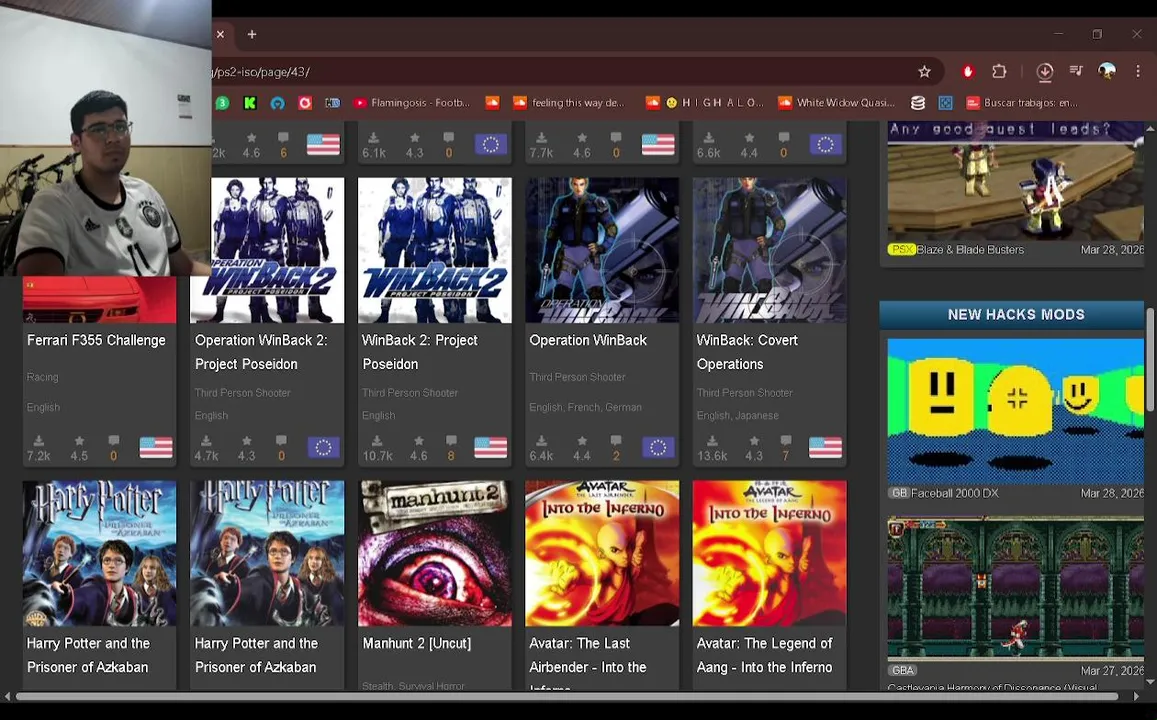Open the Chrome three-dot menu

click(x=1138, y=72)
